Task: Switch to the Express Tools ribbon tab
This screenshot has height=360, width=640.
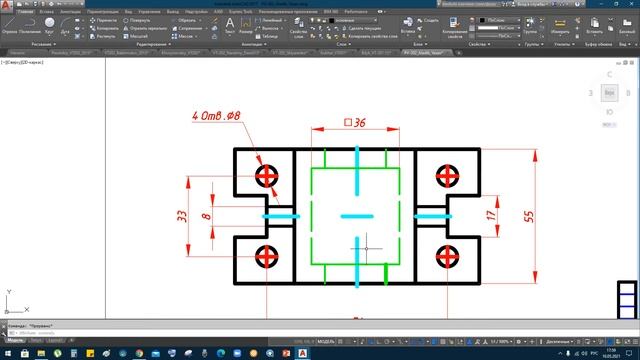Action: point(241,12)
